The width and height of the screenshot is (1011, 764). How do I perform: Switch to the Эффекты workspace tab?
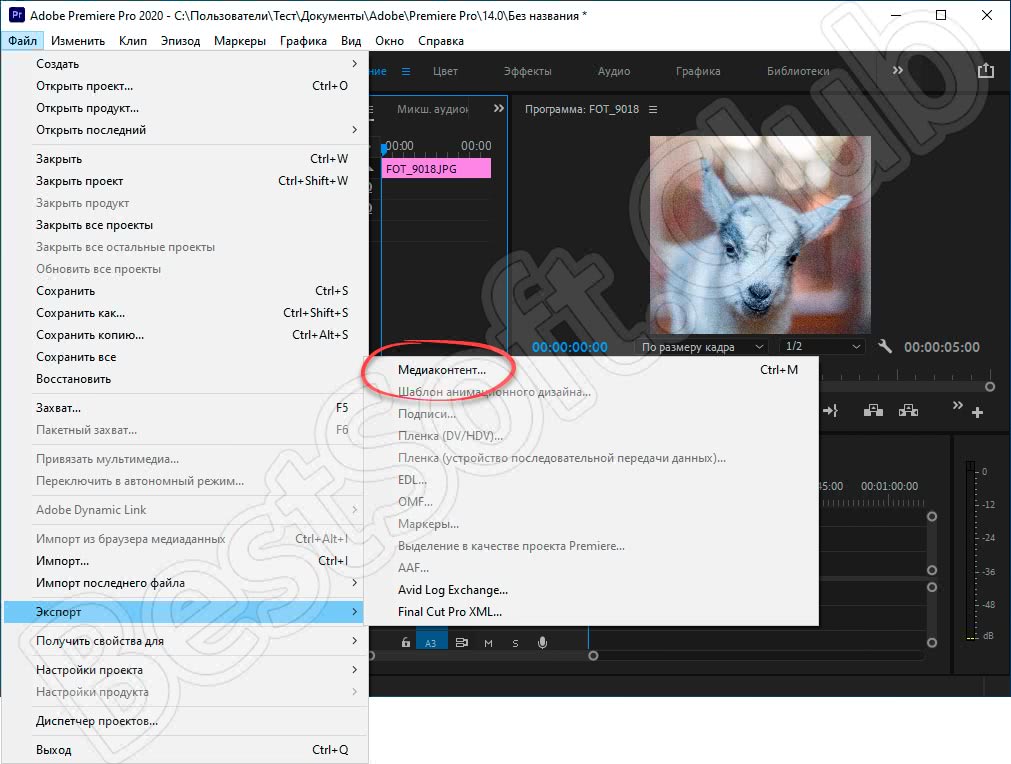point(527,71)
